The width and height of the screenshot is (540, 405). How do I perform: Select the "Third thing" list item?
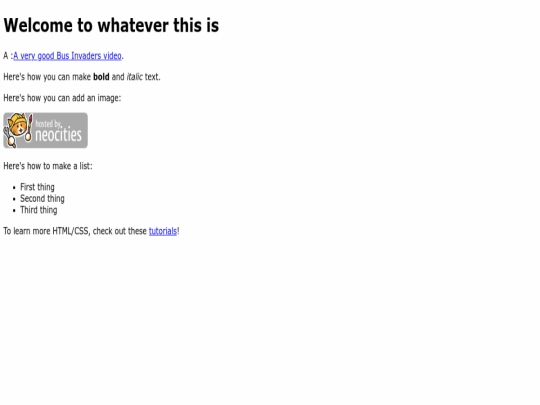[39, 210]
